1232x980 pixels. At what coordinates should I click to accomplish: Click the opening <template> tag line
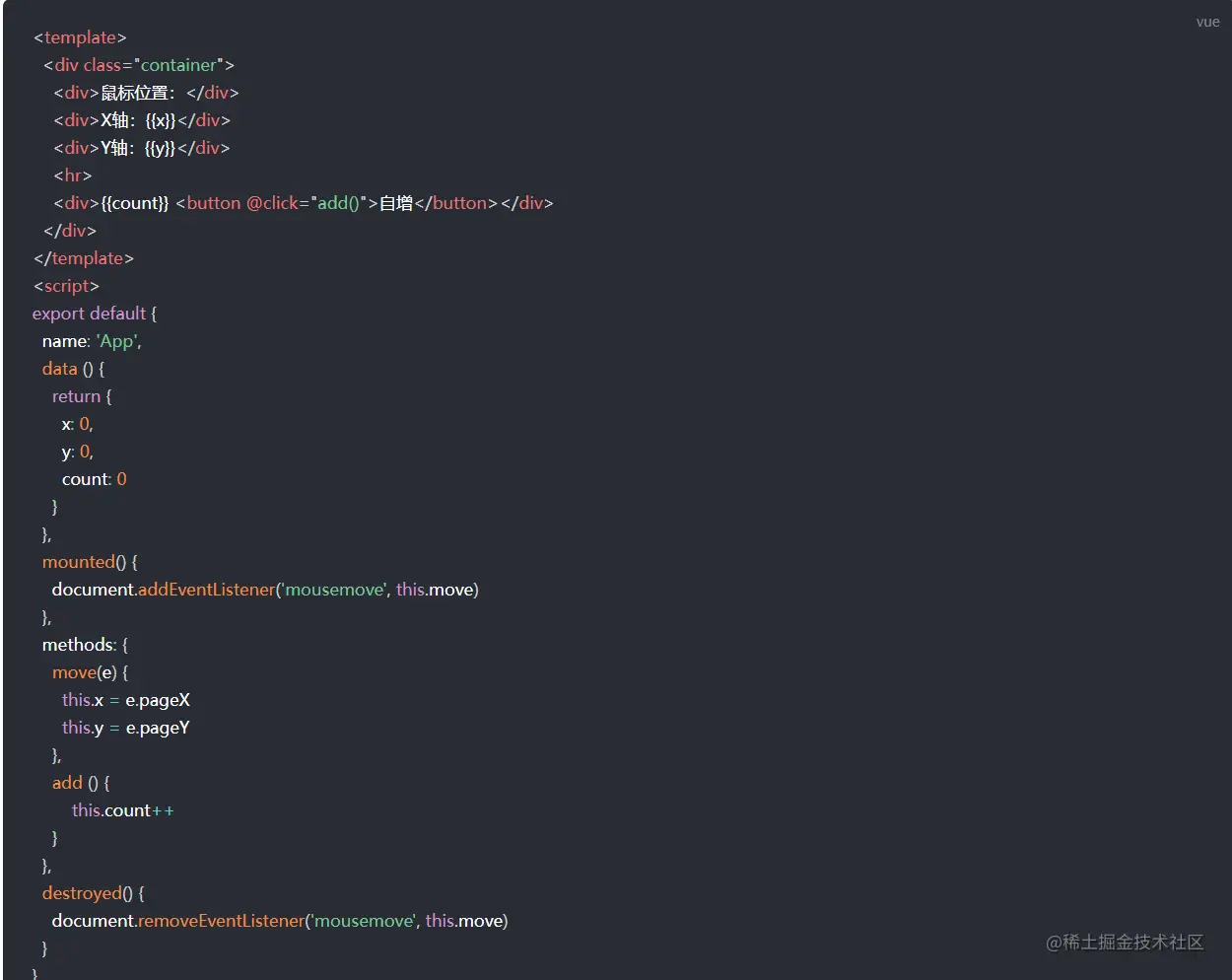(x=80, y=37)
